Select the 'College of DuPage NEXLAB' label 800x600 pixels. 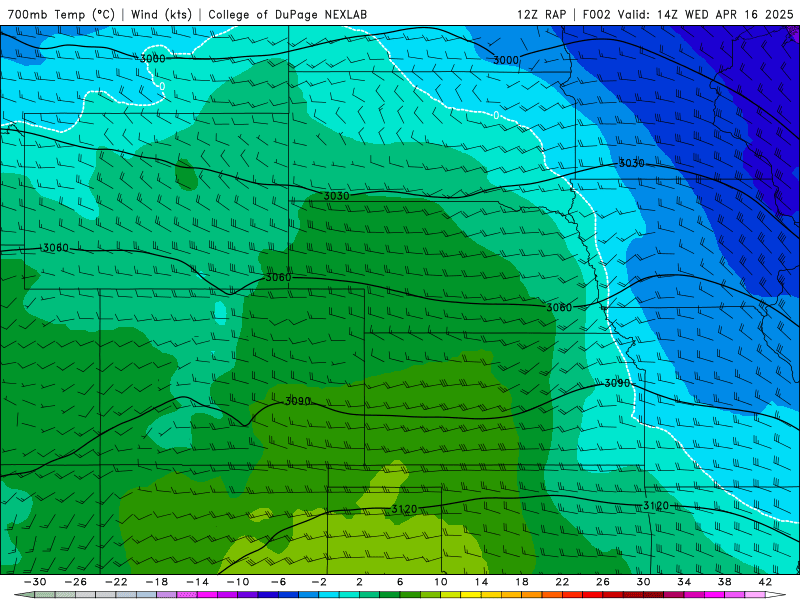[x=287, y=14]
